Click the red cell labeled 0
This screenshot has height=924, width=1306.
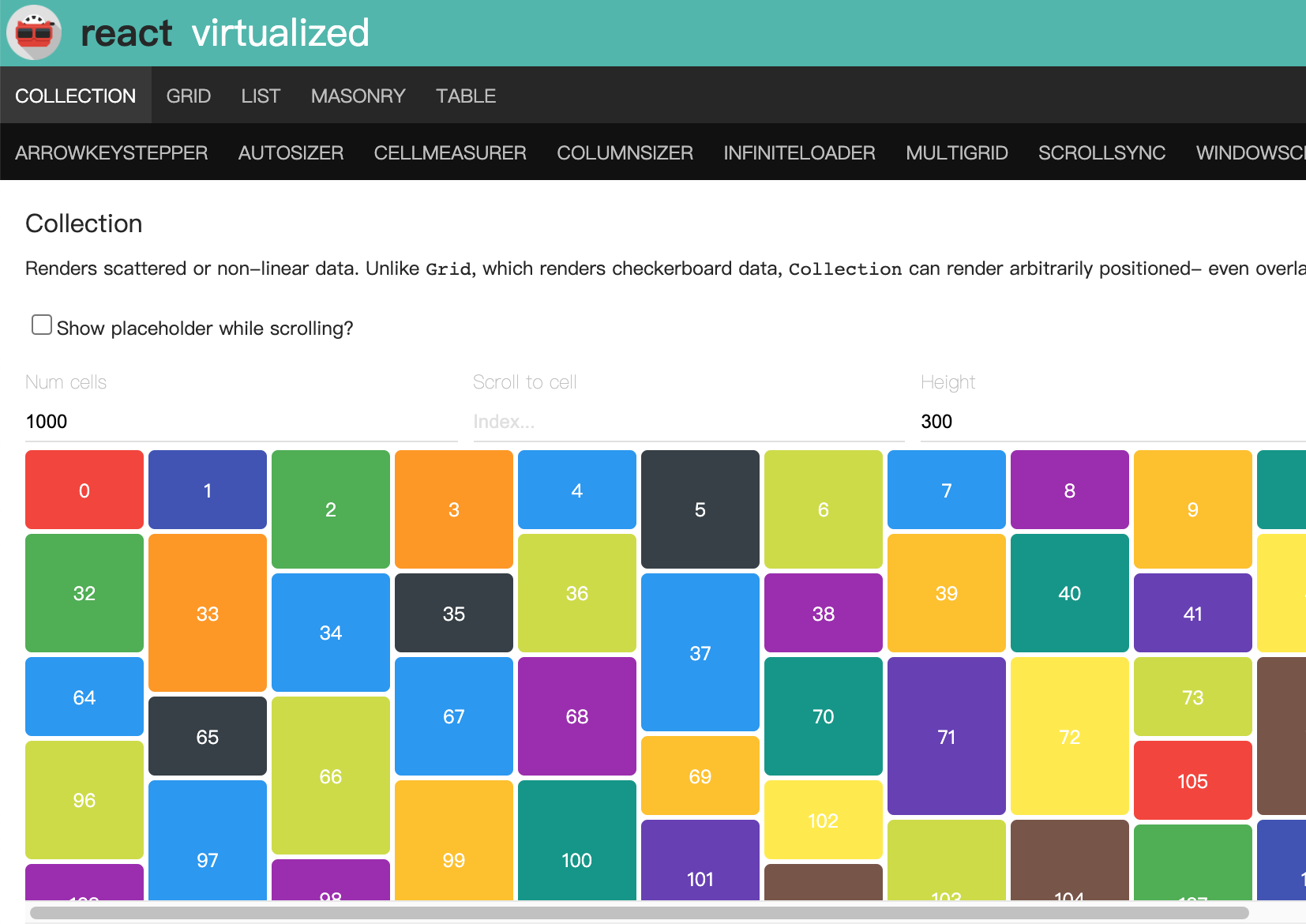coord(84,490)
